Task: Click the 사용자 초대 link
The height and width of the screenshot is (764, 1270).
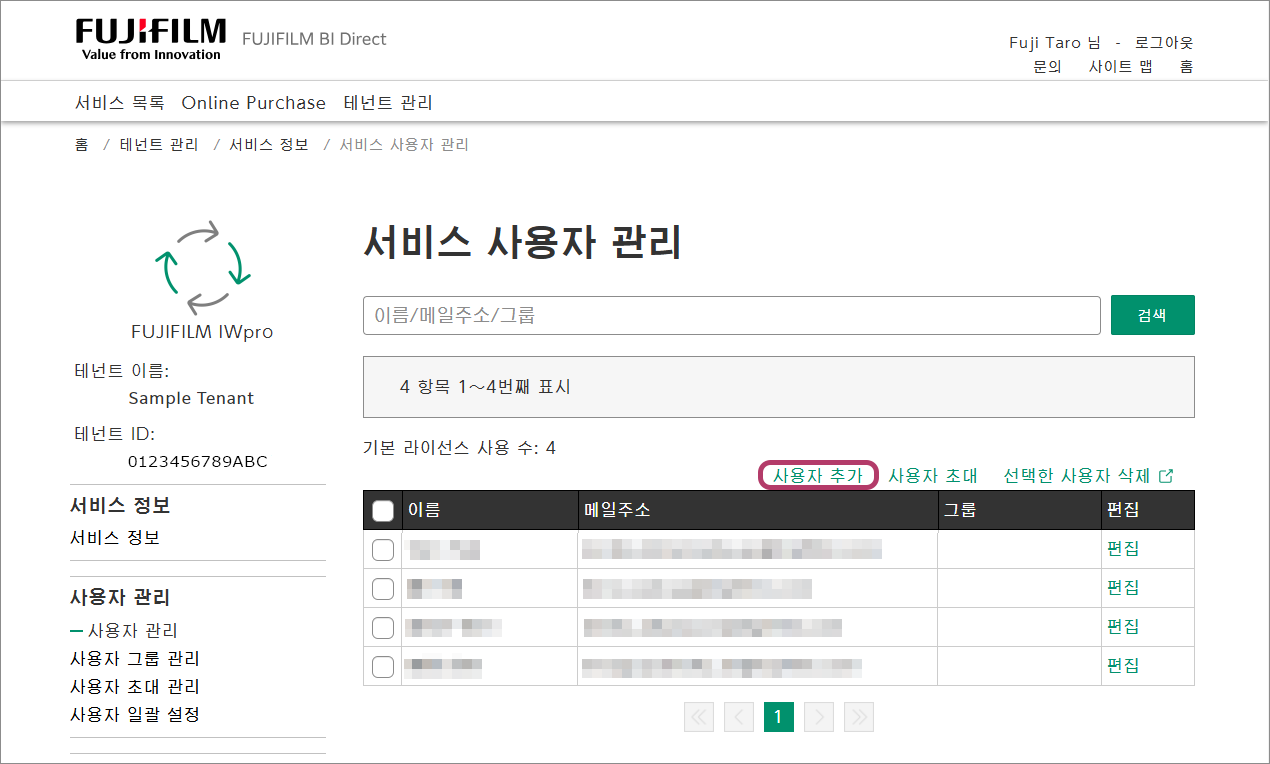Action: click(932, 476)
